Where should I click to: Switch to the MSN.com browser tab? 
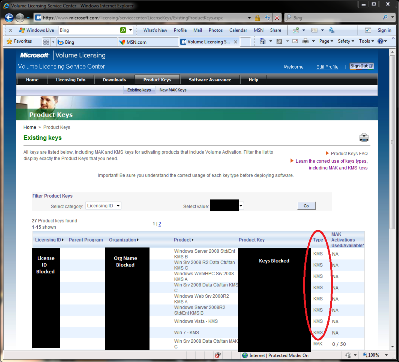pyautogui.click(x=148, y=42)
